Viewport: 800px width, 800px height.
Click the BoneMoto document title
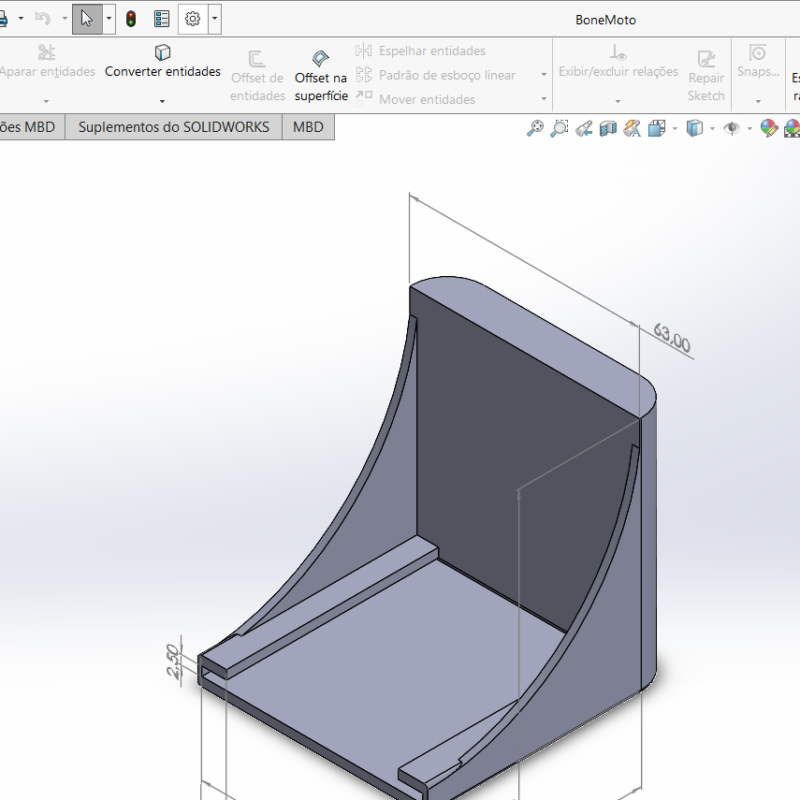click(x=606, y=20)
